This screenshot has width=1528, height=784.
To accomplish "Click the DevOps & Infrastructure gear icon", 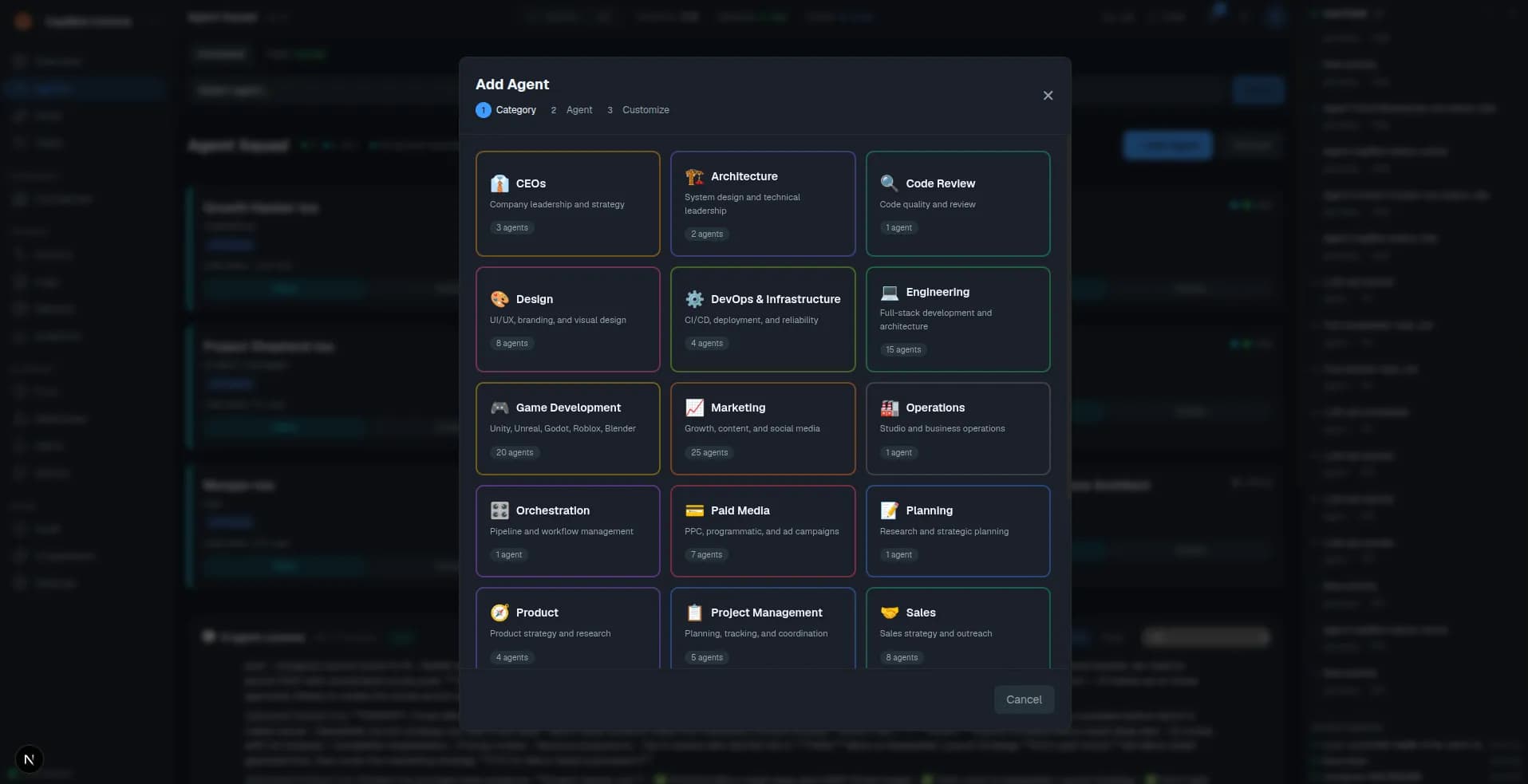I will pos(694,299).
